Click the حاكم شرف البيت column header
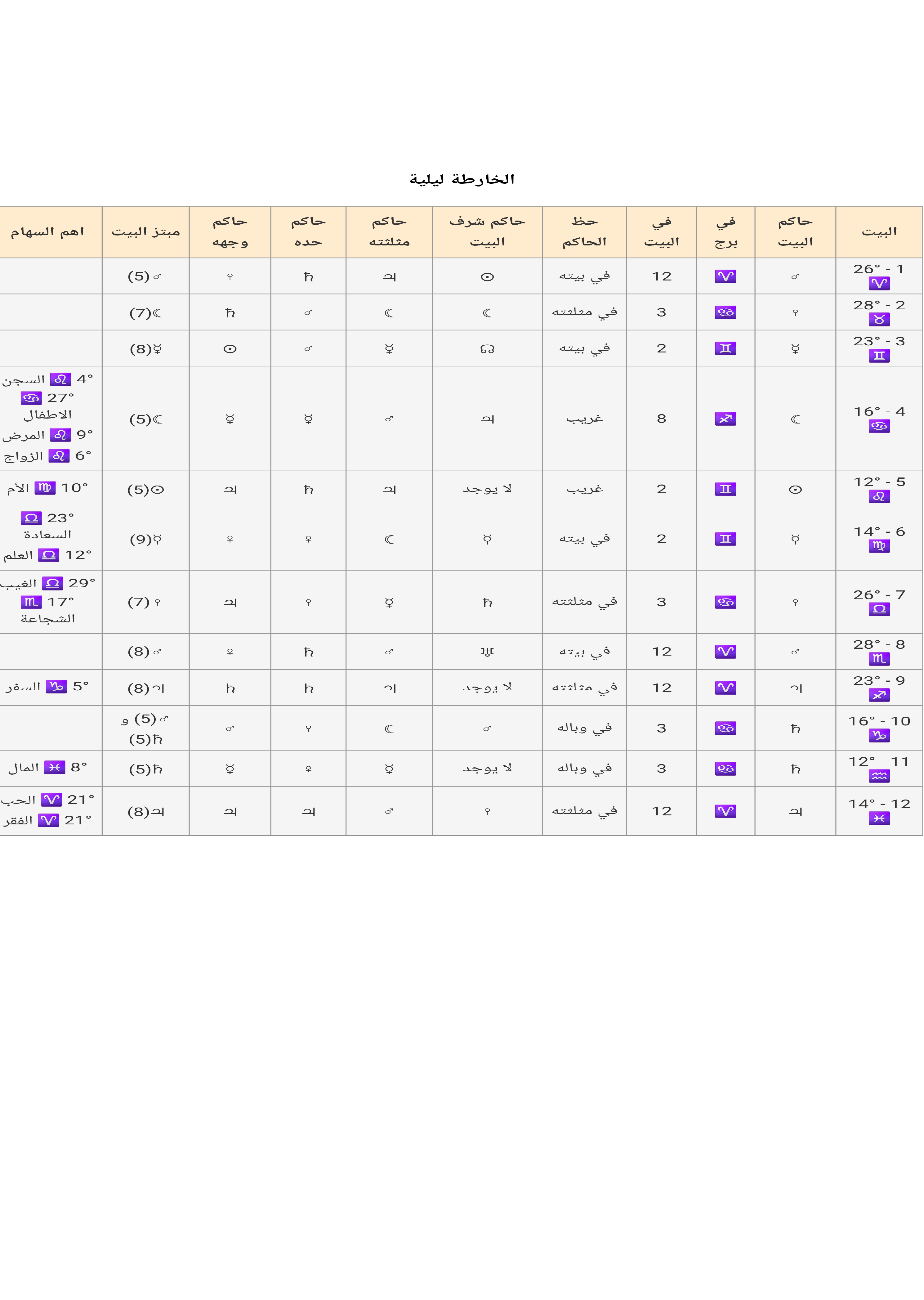This screenshot has height=1300, width=924. coord(487,232)
